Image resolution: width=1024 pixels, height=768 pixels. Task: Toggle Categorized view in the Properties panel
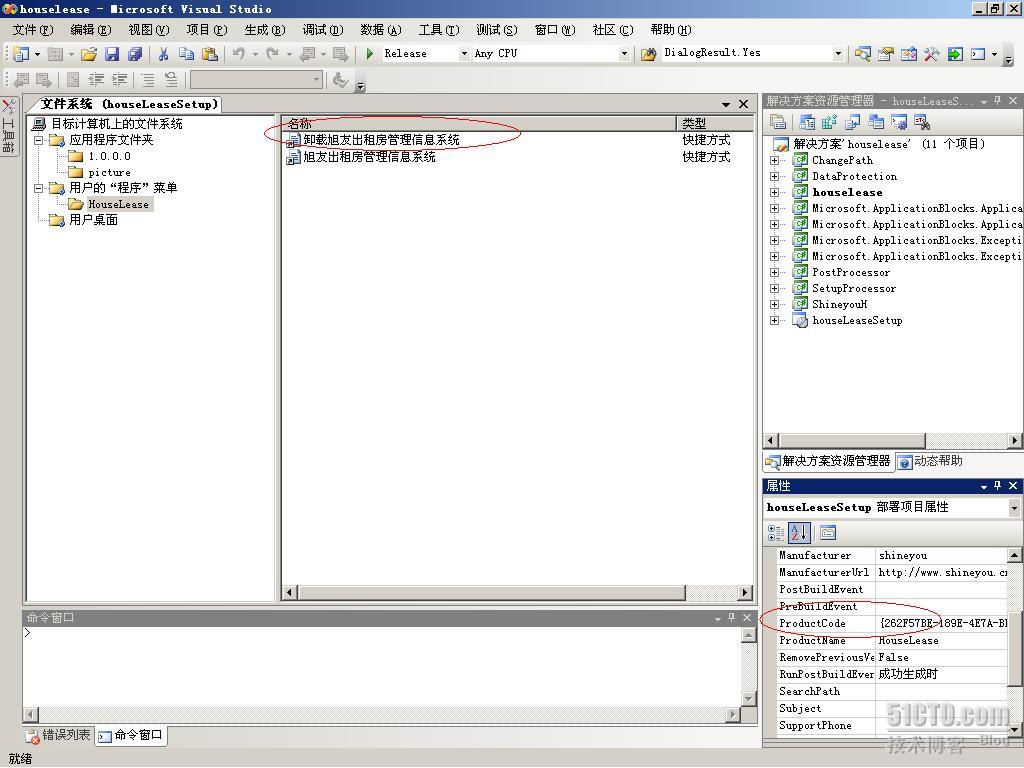[x=776, y=533]
